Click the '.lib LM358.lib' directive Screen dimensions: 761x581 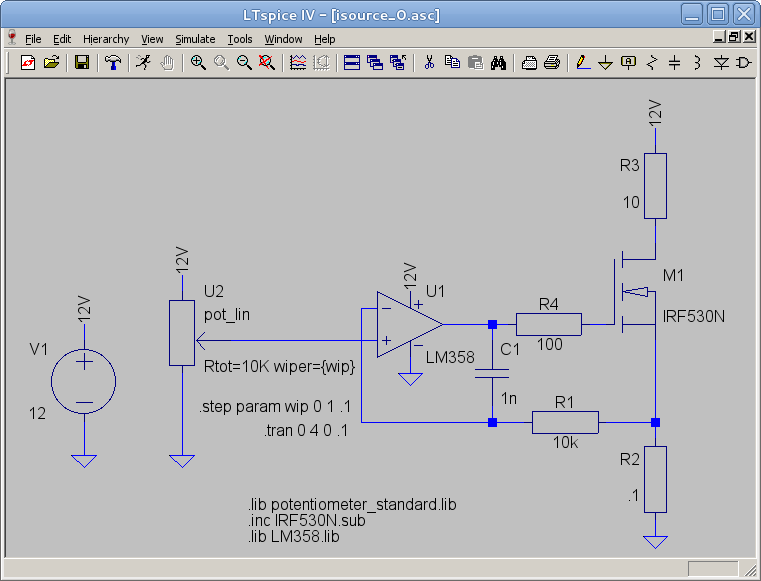pos(294,537)
